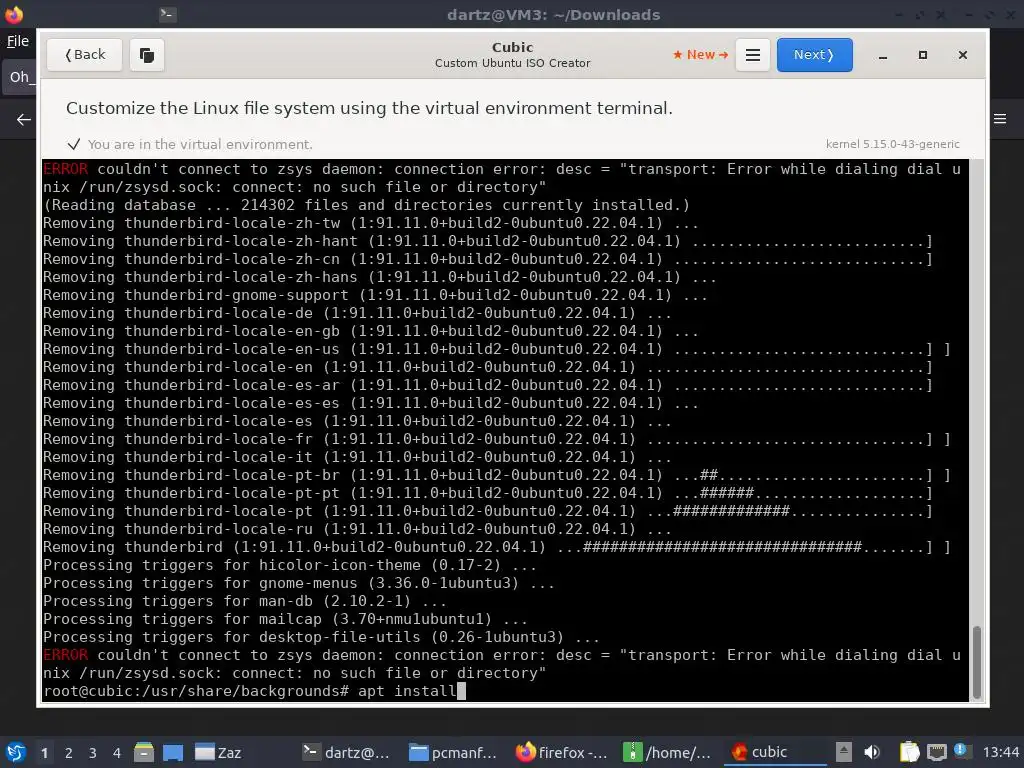Click the 'Processing triggers for desktop-file-utils' line

tap(321, 637)
